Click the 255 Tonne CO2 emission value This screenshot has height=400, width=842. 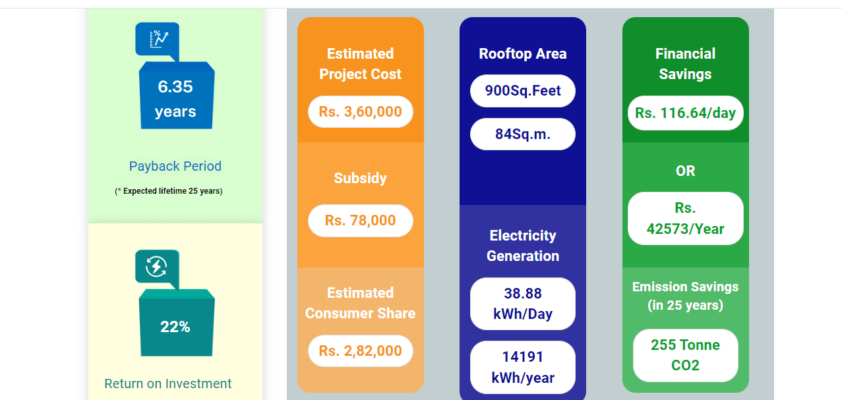coord(685,355)
